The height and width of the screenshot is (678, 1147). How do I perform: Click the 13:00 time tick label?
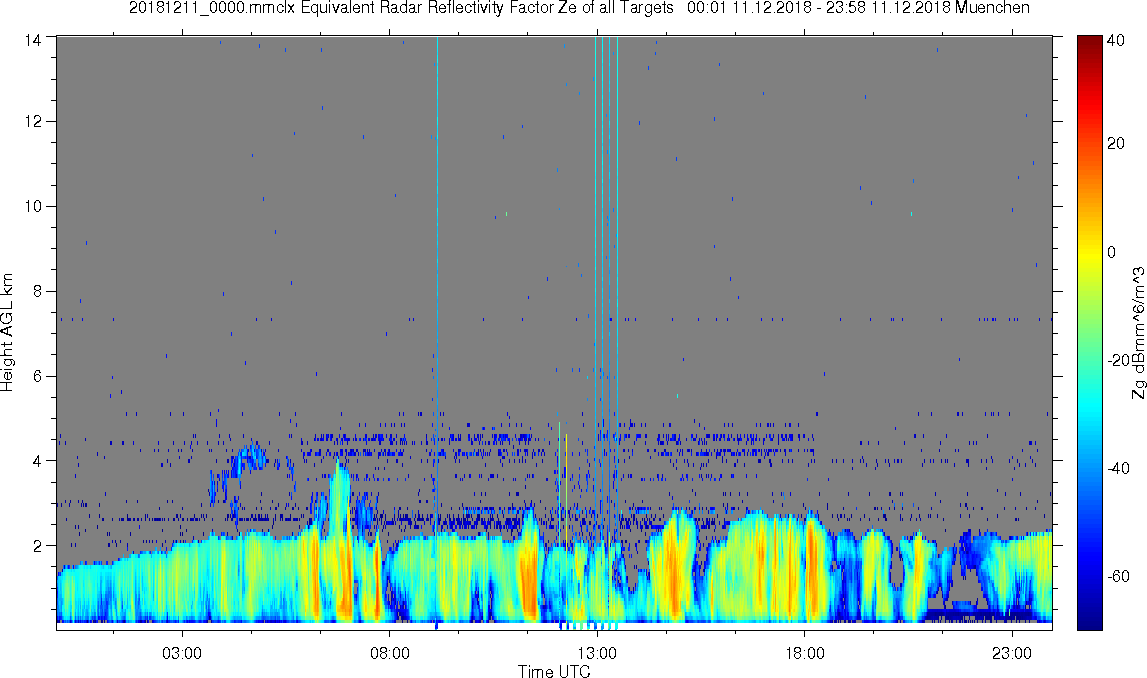click(x=597, y=653)
